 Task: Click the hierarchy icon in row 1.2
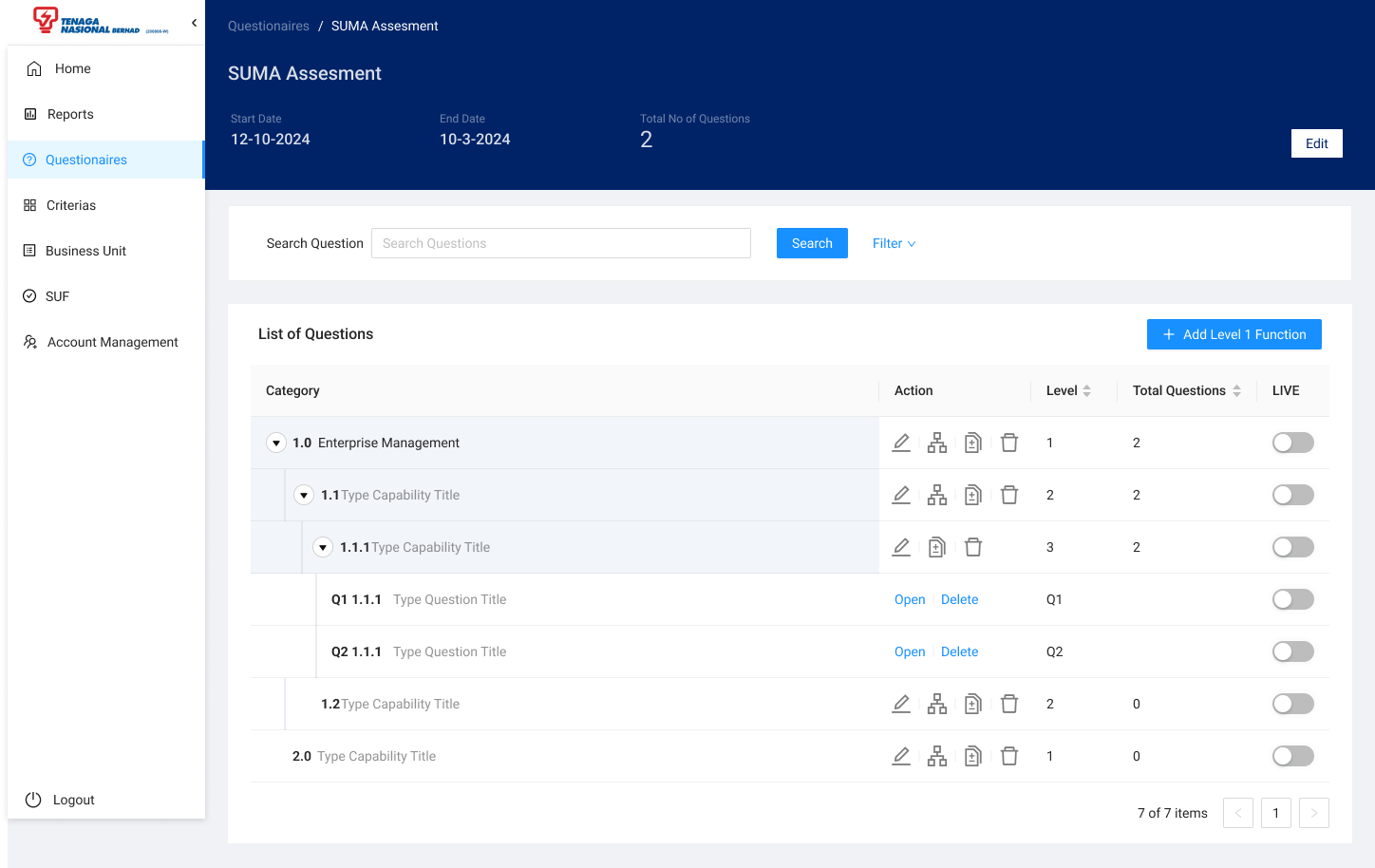937,704
